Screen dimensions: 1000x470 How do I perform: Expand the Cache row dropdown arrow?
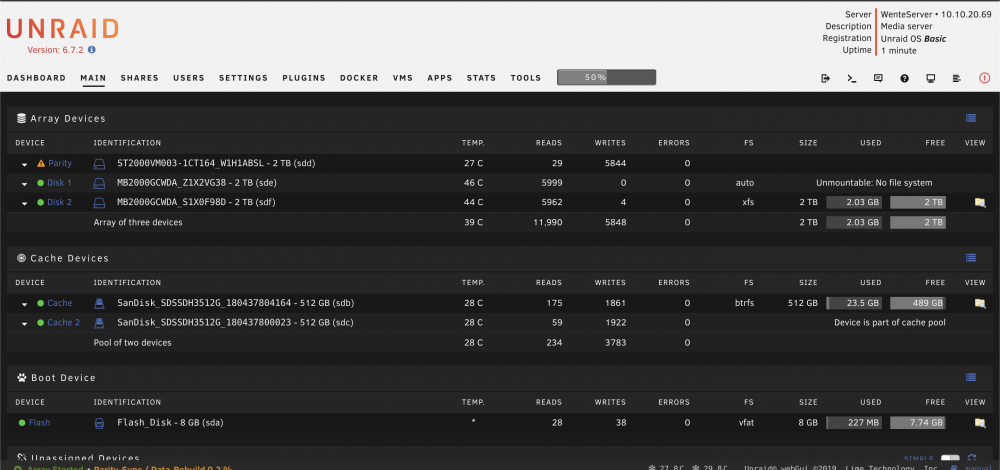click(24, 304)
